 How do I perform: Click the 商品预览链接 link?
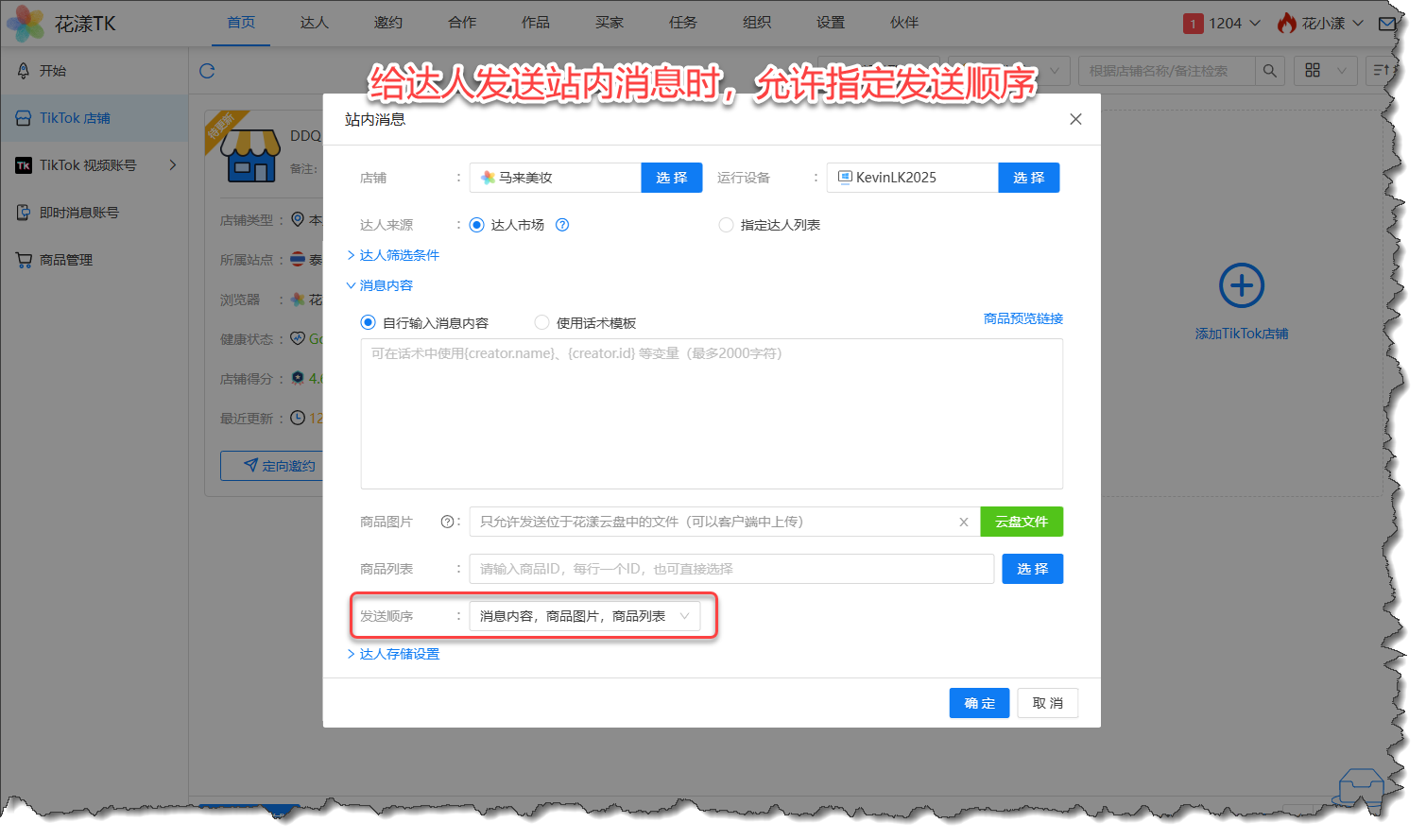pyautogui.click(x=1022, y=319)
